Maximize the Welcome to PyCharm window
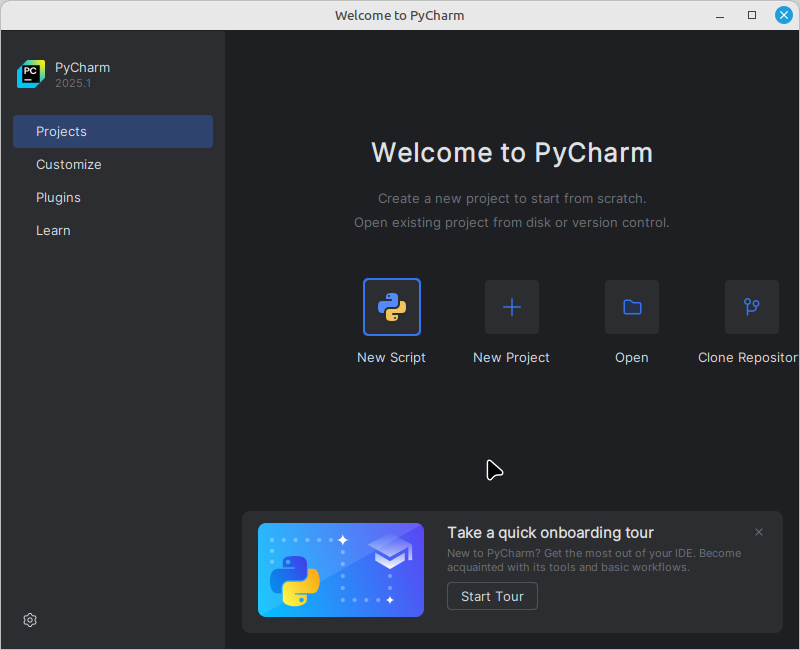This screenshot has height=650, width=800. coord(752,15)
